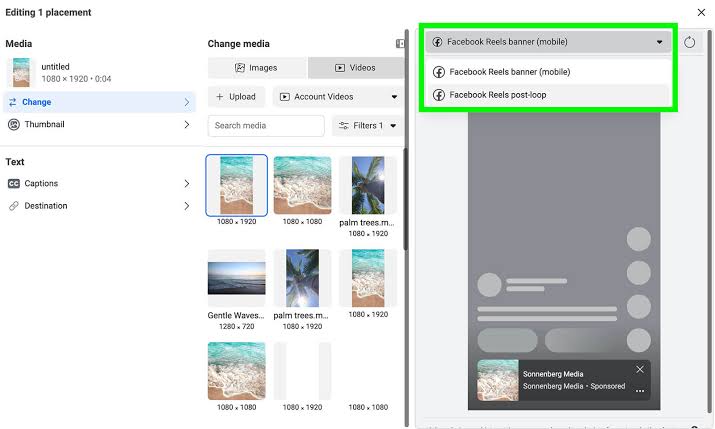Select the Gentle Waves video thumbnail
The height and width of the screenshot is (429, 715).
(237, 278)
